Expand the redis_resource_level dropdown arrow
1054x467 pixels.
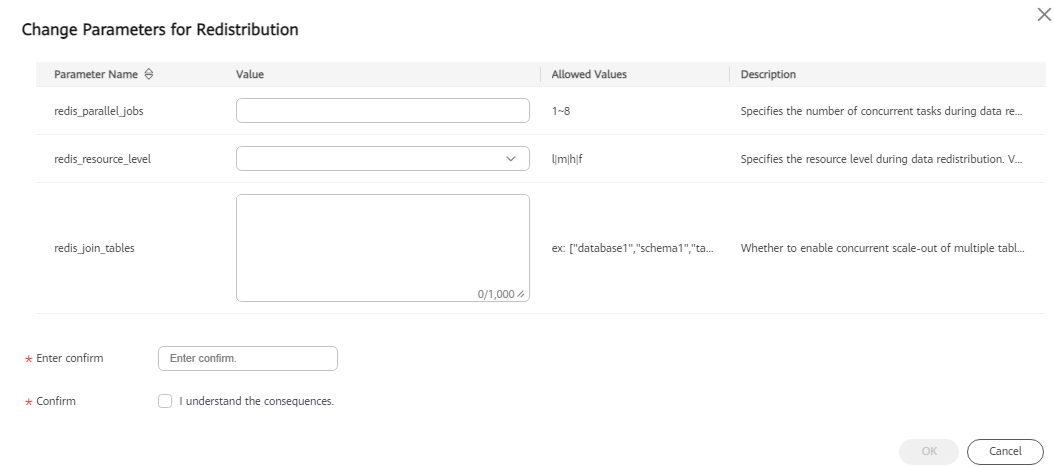point(510,159)
